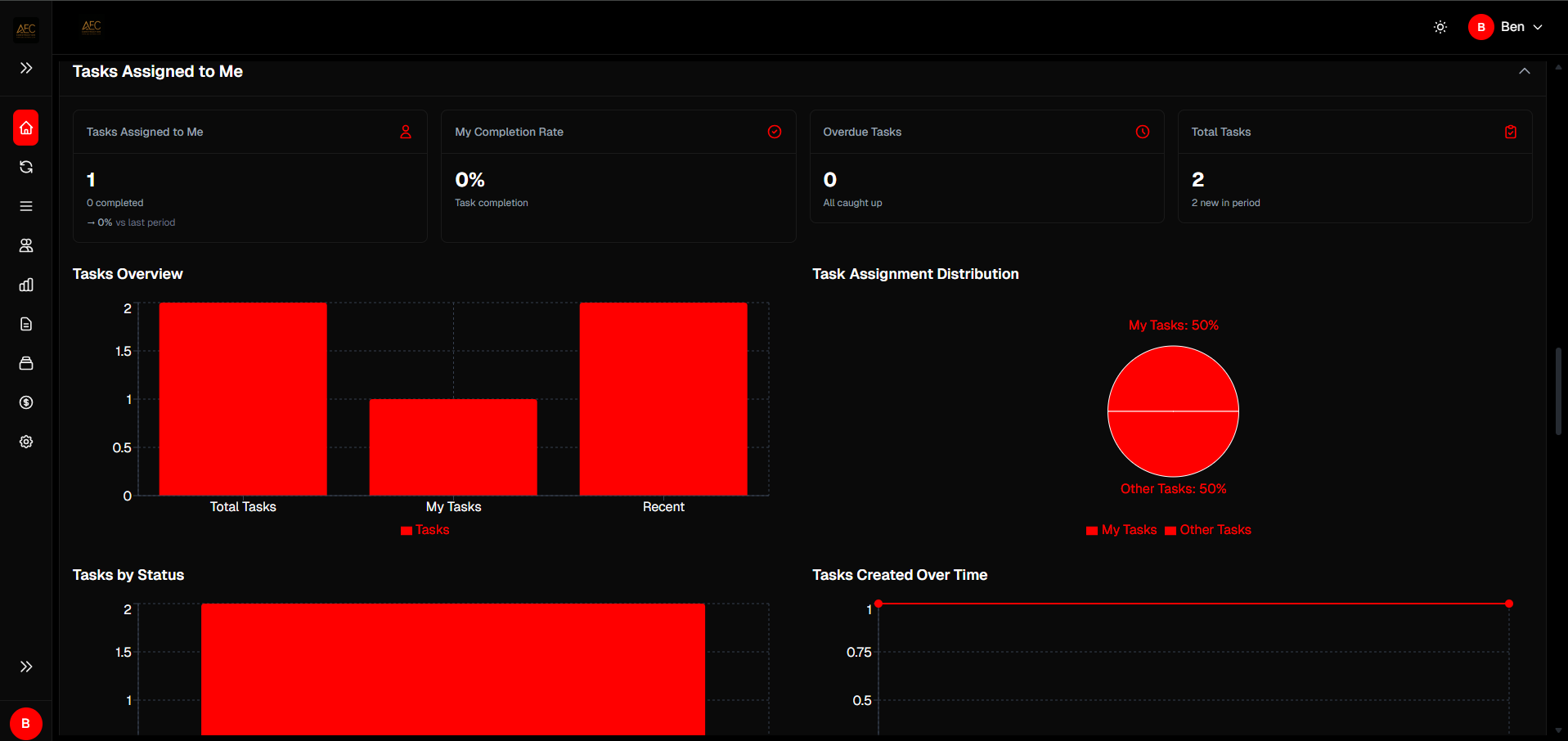Click the '0% vs last period' text
Screen dimensions: 1568x741
(x=131, y=222)
